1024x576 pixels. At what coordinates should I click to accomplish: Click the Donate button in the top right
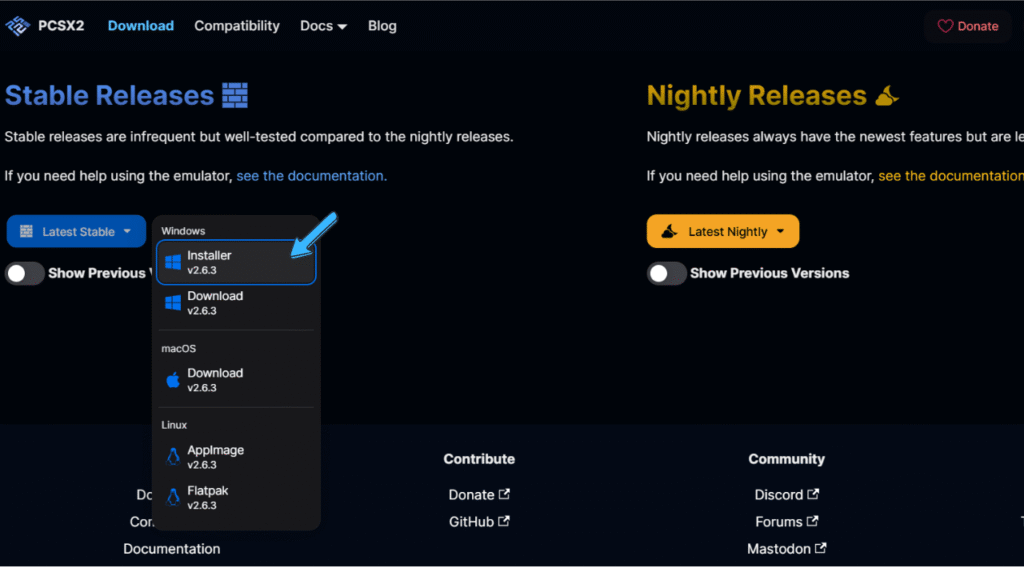(x=967, y=26)
